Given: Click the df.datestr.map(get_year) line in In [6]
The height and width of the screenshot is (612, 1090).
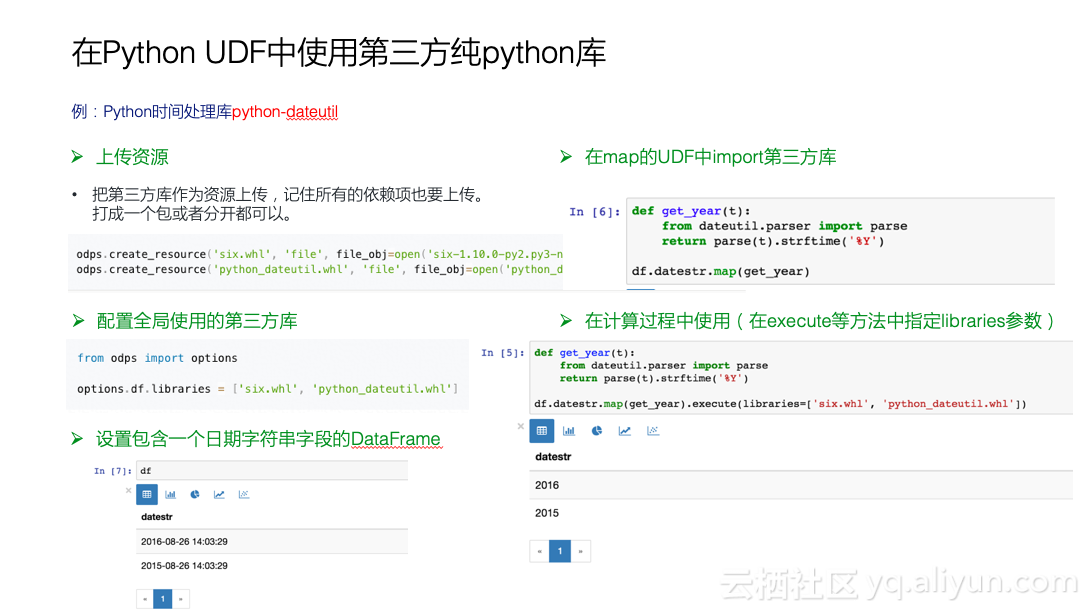Looking at the screenshot, I should coord(721,272).
